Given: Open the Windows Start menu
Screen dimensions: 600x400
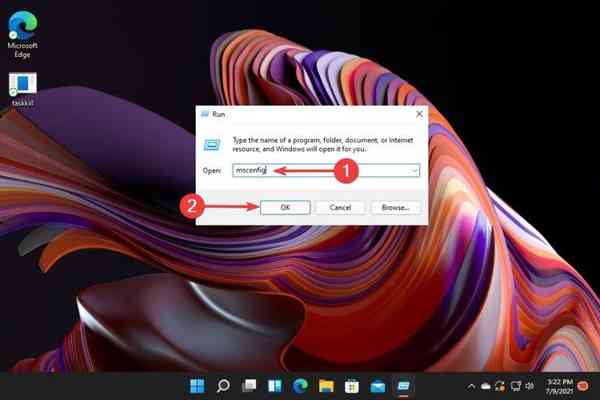Looking at the screenshot, I should coord(198,385).
